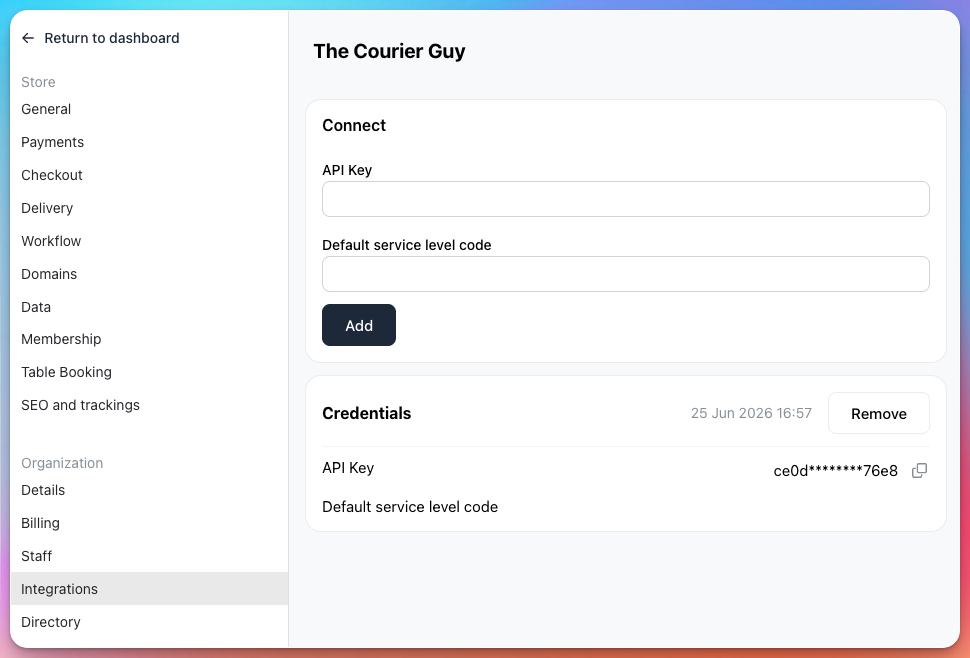Click the credentials date 25 Jun 2026 16:57
The width and height of the screenshot is (970, 658).
pyautogui.click(x=751, y=413)
